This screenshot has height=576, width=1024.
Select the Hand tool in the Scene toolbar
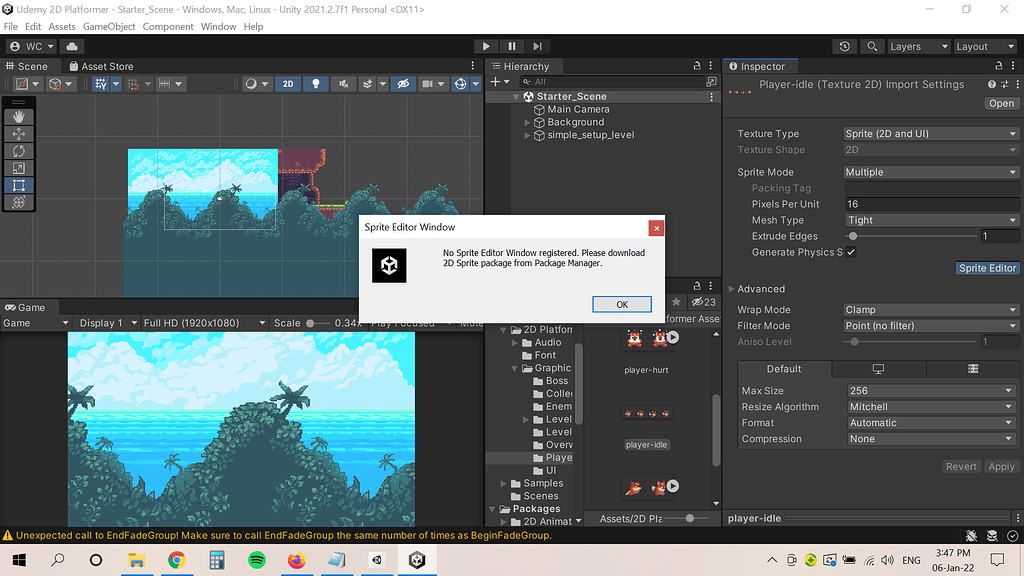19,114
